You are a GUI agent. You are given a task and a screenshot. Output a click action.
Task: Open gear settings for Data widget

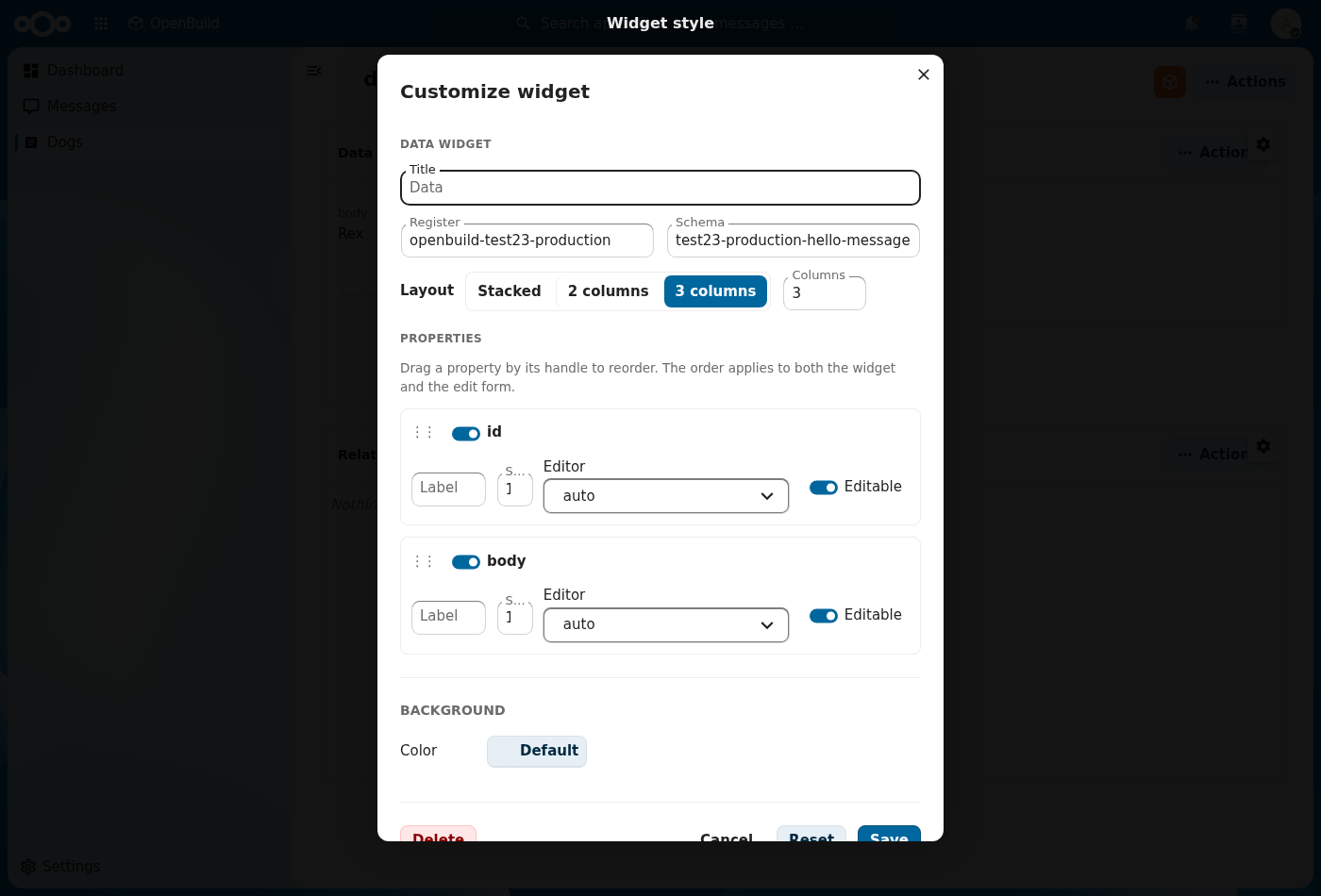tap(1263, 144)
